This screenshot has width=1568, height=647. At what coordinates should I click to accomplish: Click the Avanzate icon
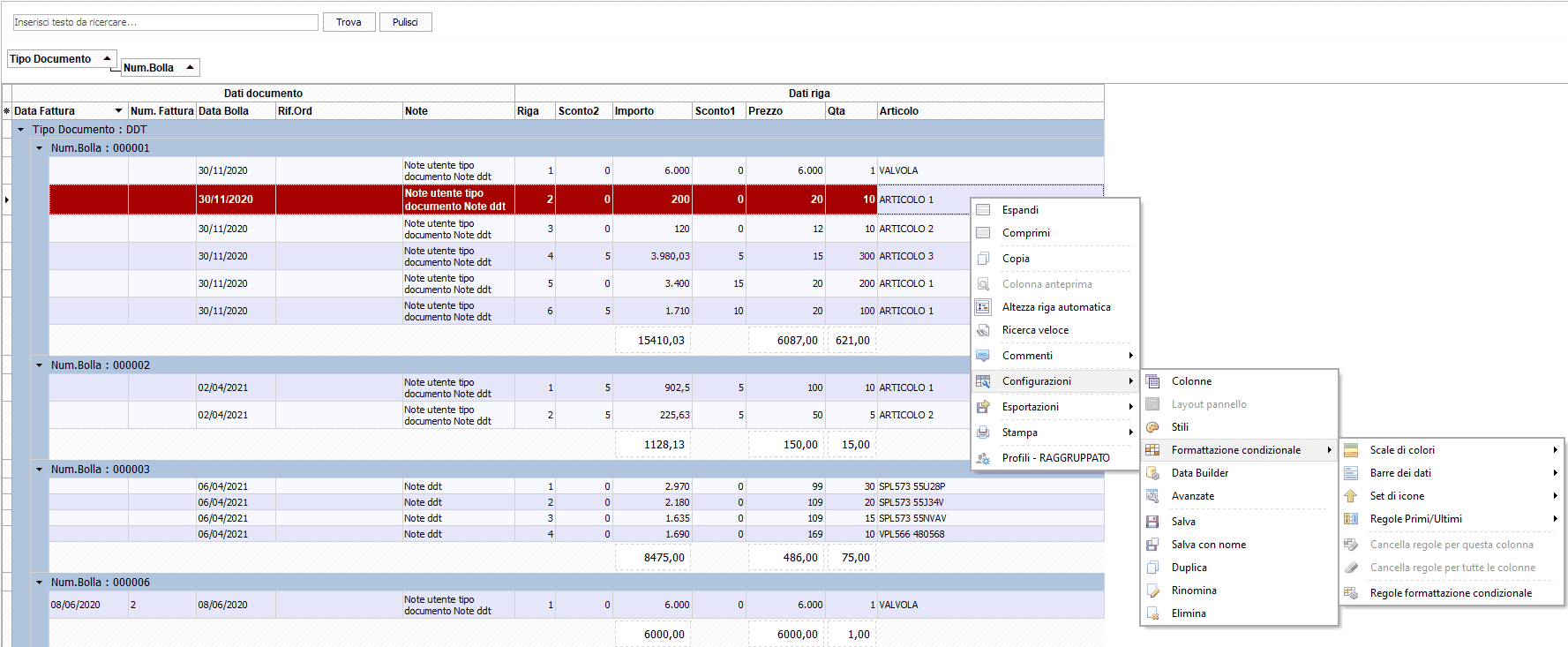1152,496
